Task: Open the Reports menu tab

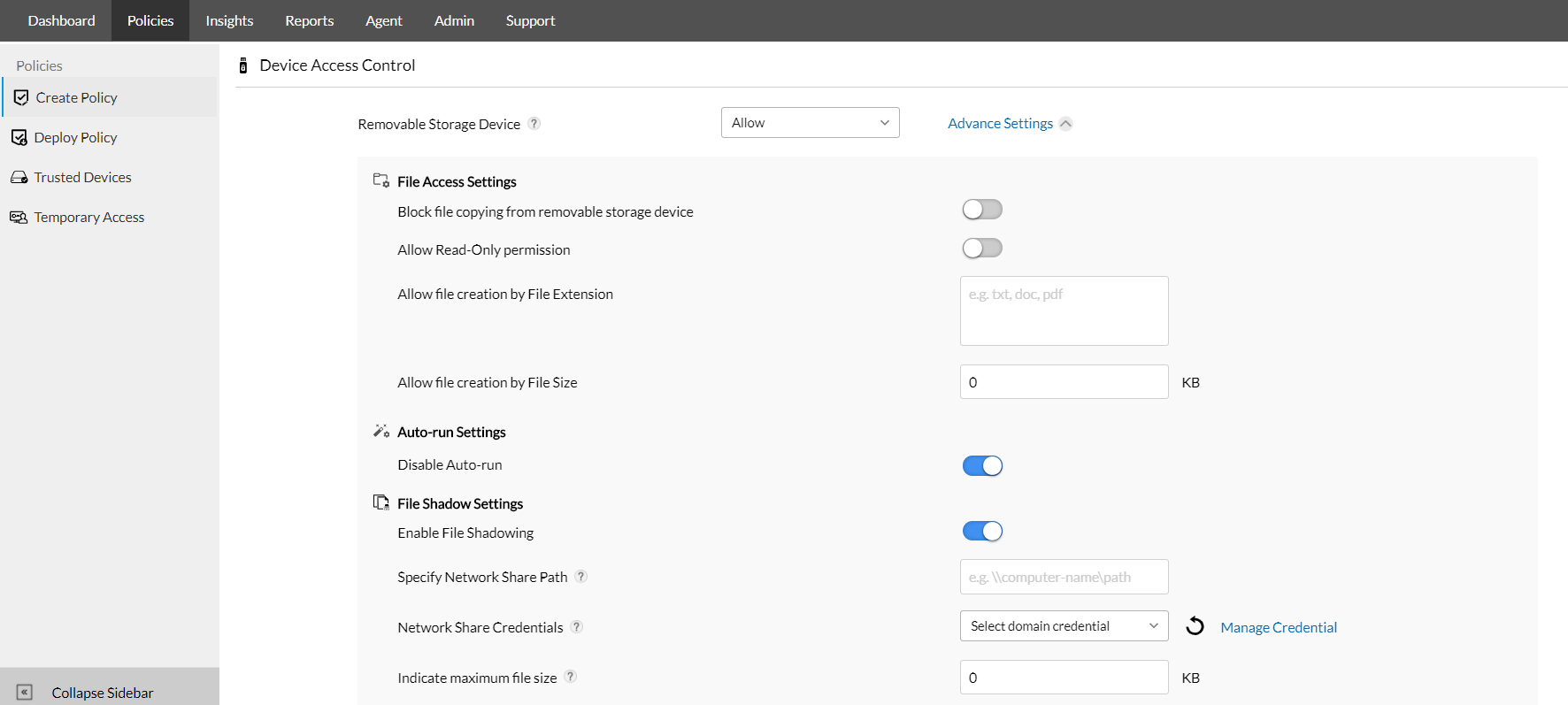Action: (309, 20)
